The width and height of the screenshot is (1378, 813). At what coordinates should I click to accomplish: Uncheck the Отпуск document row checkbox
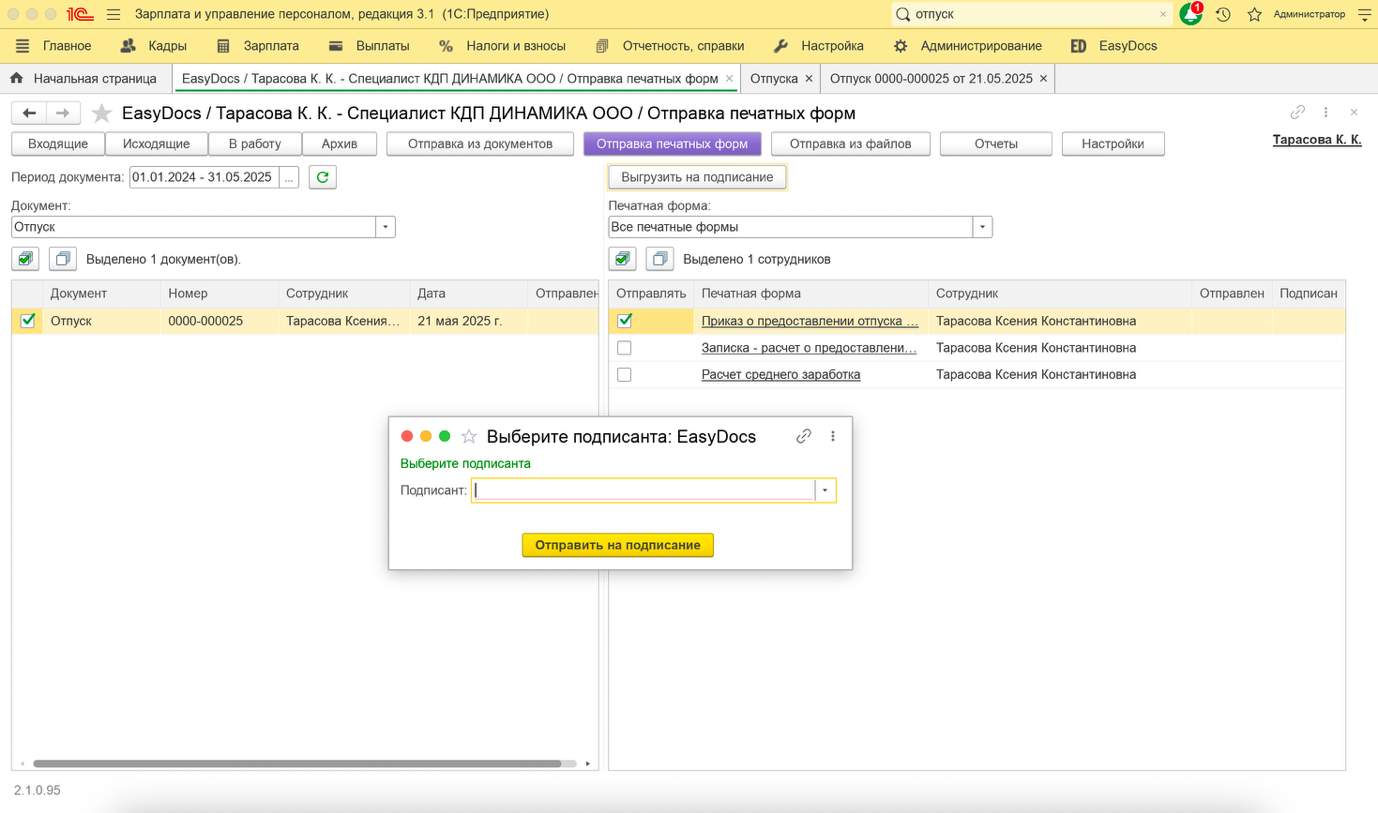tap(28, 321)
